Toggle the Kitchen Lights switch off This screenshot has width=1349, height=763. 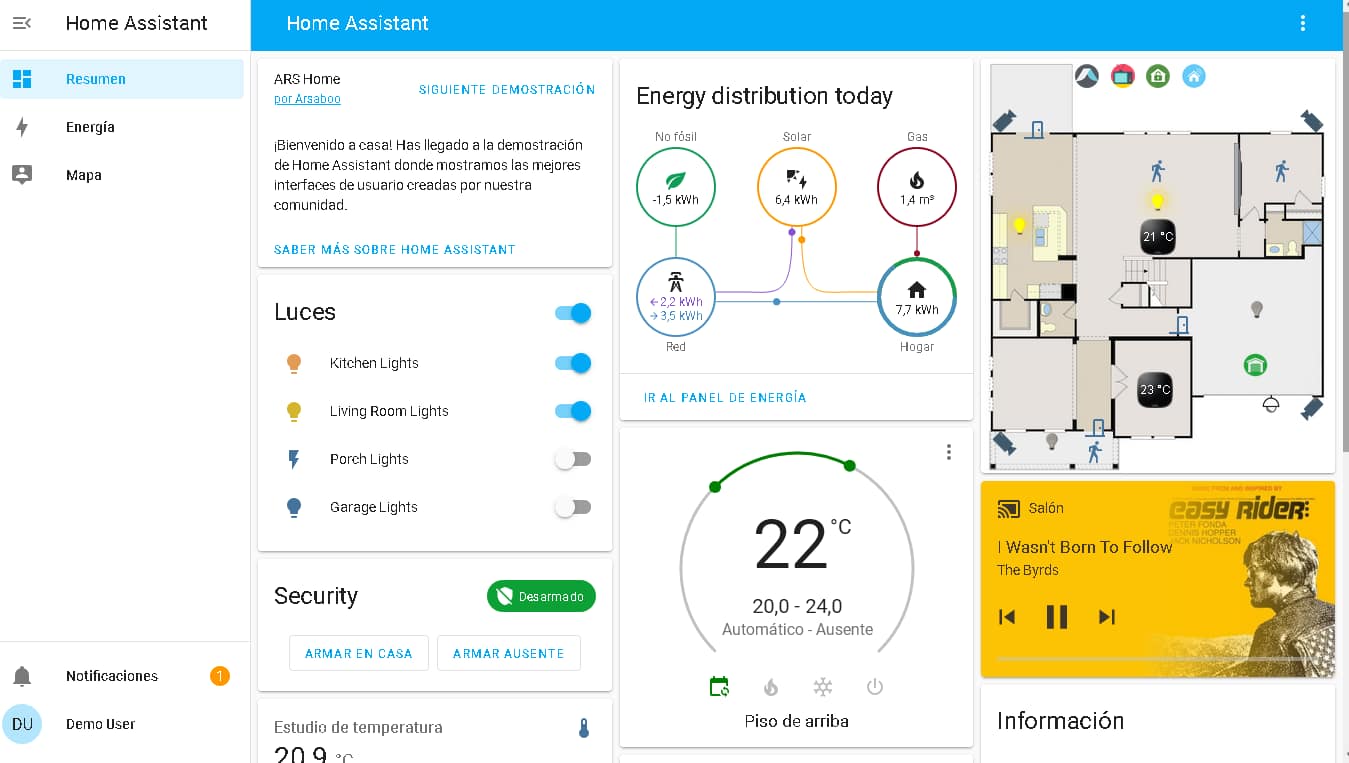(573, 363)
